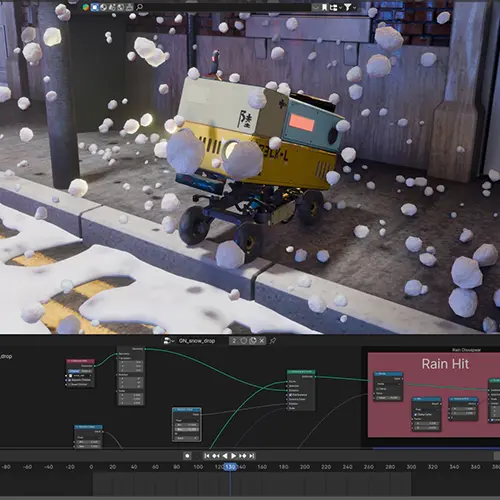This screenshot has width=500, height=500.
Task: Unlink GN_snow_drop node group with X
Action: click(x=262, y=341)
